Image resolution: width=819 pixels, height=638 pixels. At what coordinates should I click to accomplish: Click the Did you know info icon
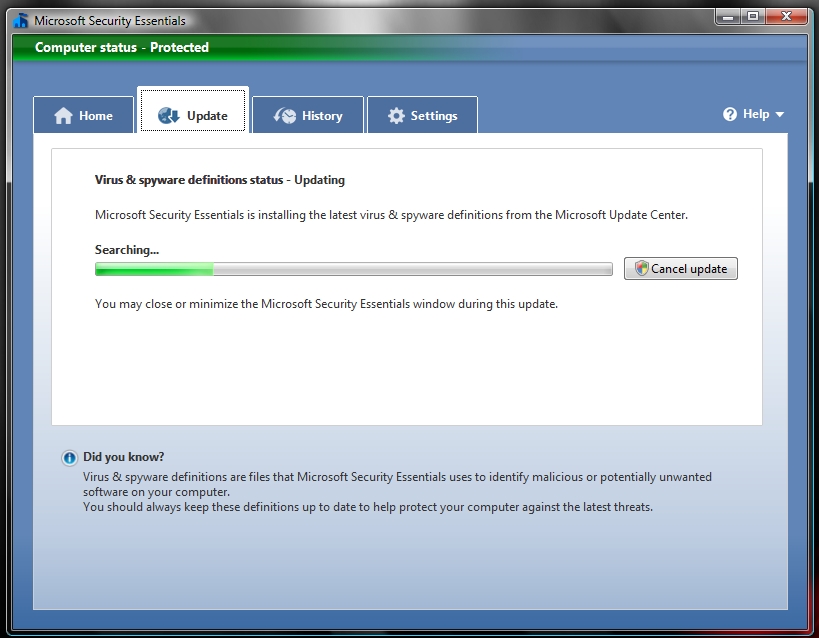point(69,458)
